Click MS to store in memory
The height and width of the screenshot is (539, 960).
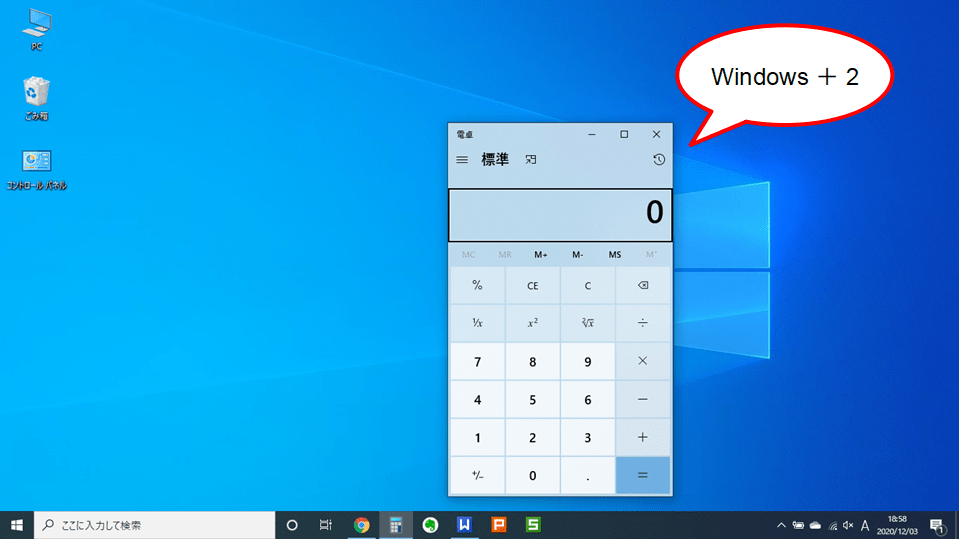(615, 254)
